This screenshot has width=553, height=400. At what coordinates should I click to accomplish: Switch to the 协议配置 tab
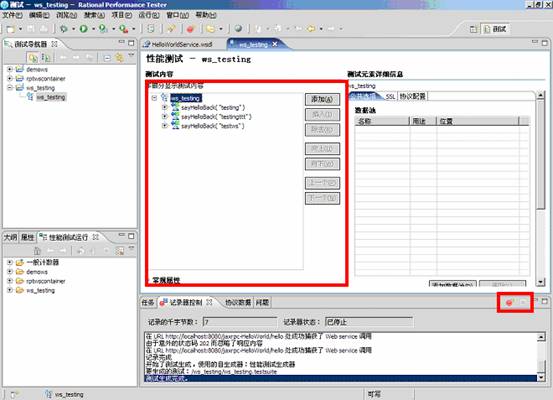click(x=413, y=96)
